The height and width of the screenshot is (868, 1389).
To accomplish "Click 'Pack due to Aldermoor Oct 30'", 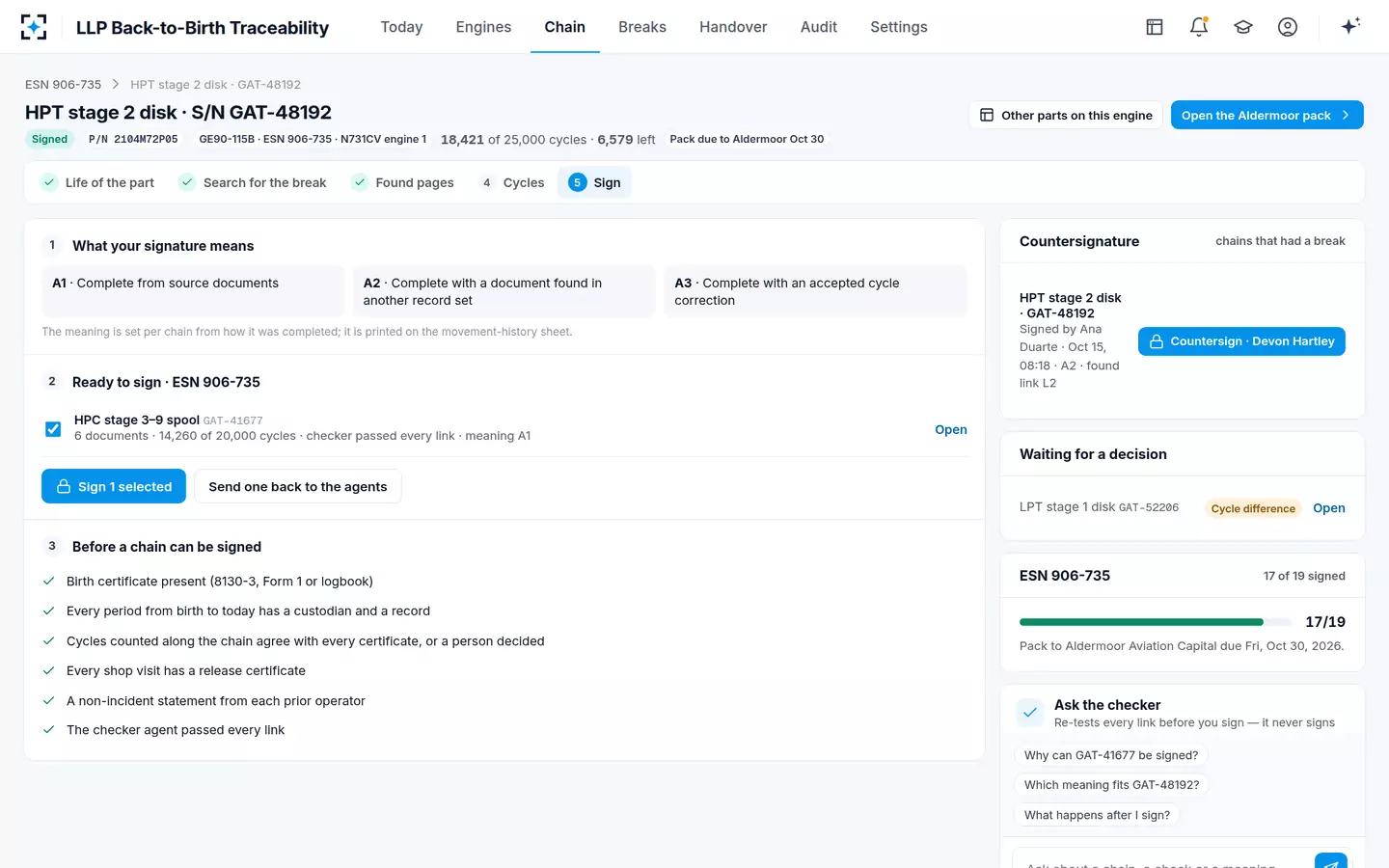I will 747,139.
